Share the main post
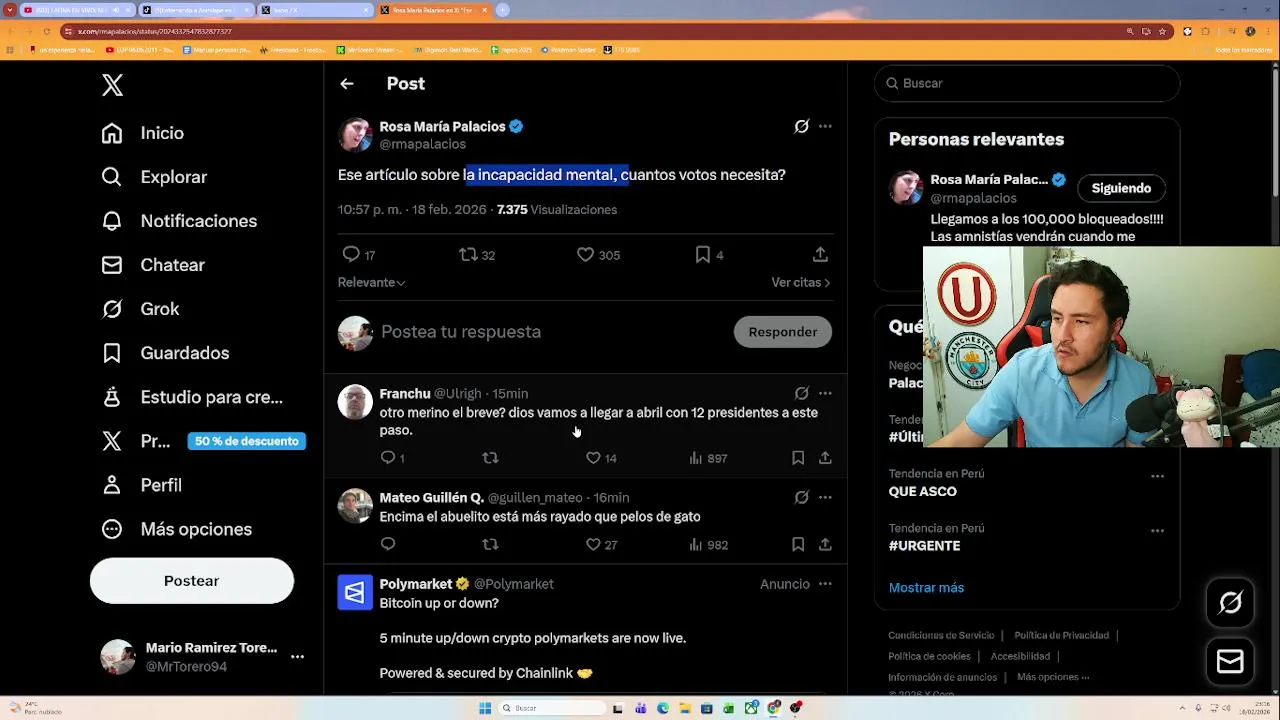The height and width of the screenshot is (720, 1280). pos(820,255)
